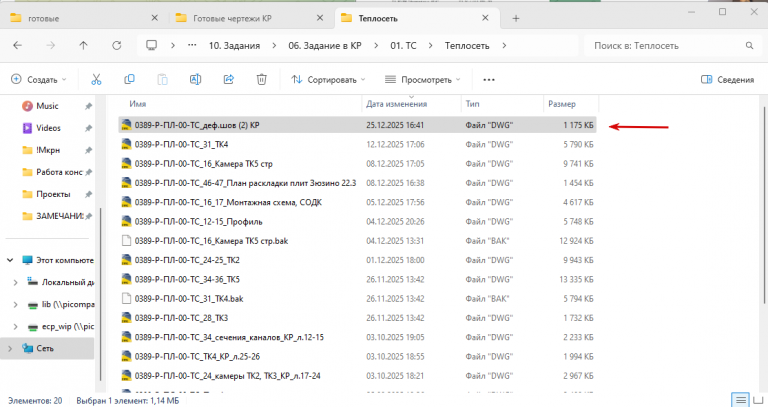Select Сеть in navigation pane

[45, 348]
